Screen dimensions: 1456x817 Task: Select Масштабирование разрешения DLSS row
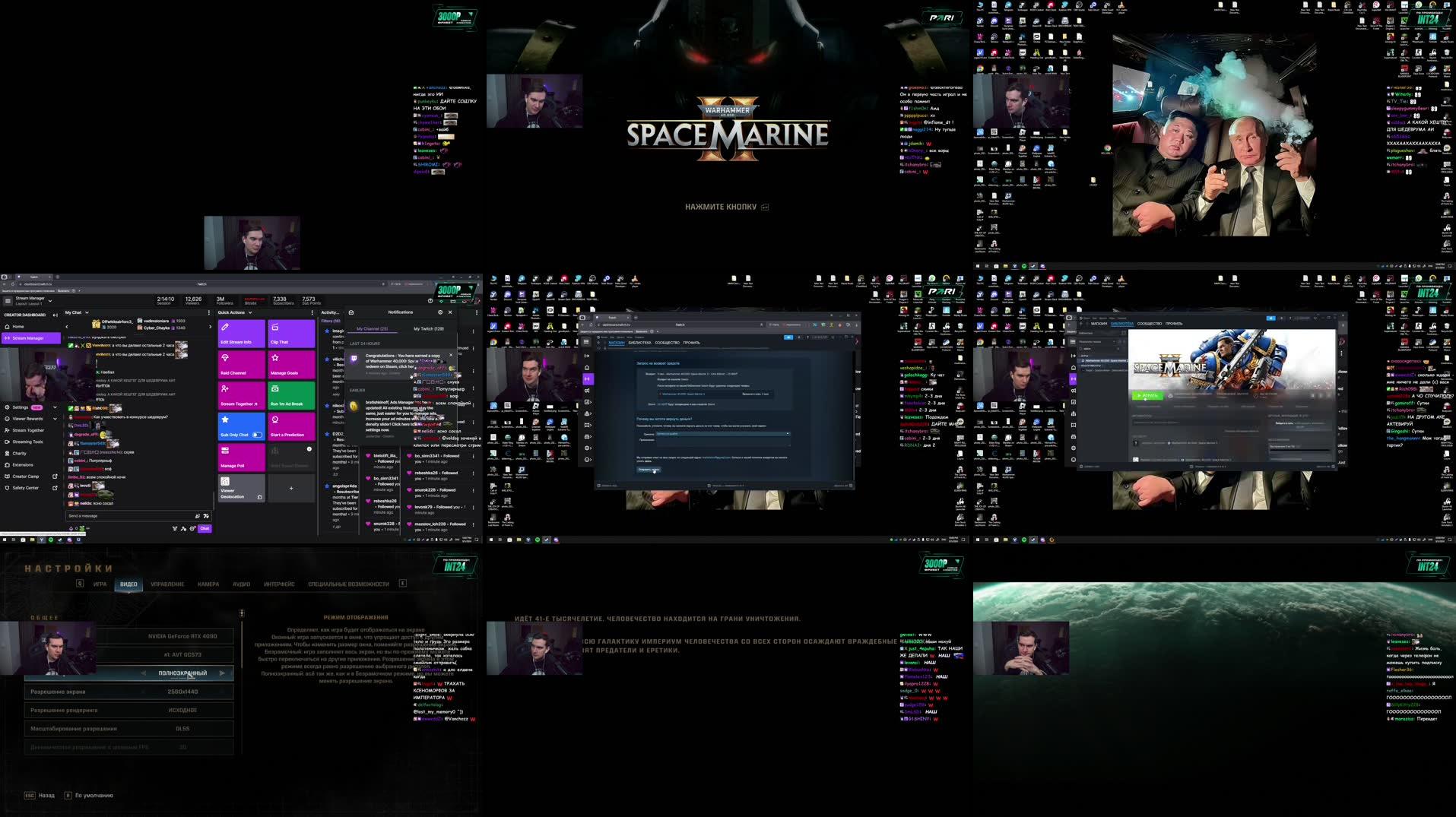pyautogui.click(x=129, y=729)
